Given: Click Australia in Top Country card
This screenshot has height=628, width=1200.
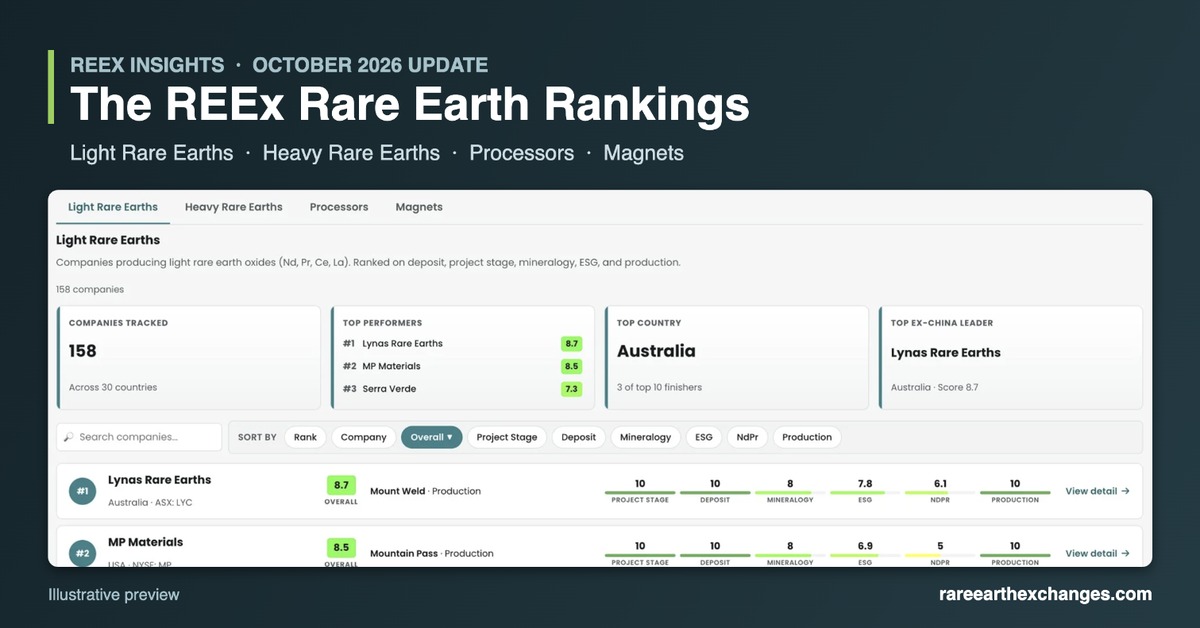Looking at the screenshot, I should (x=656, y=351).
